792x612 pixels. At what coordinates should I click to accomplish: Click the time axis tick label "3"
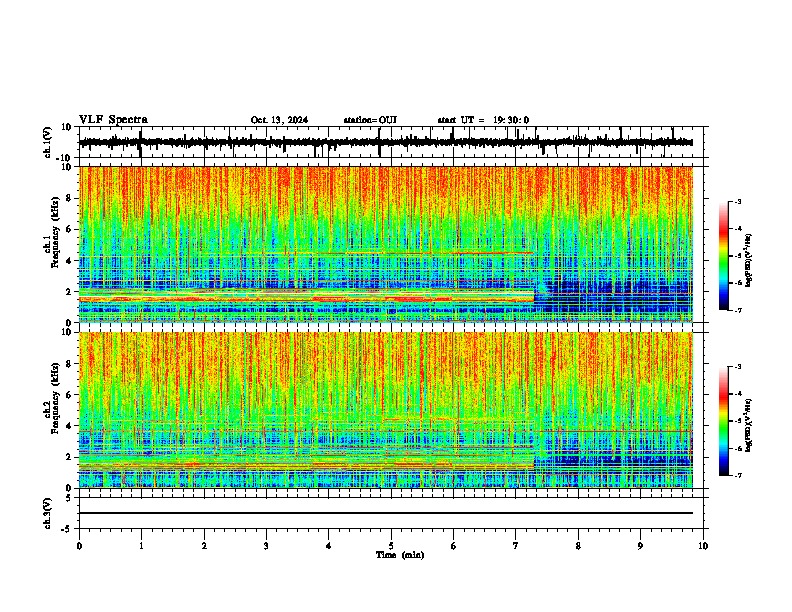pyautogui.click(x=266, y=546)
